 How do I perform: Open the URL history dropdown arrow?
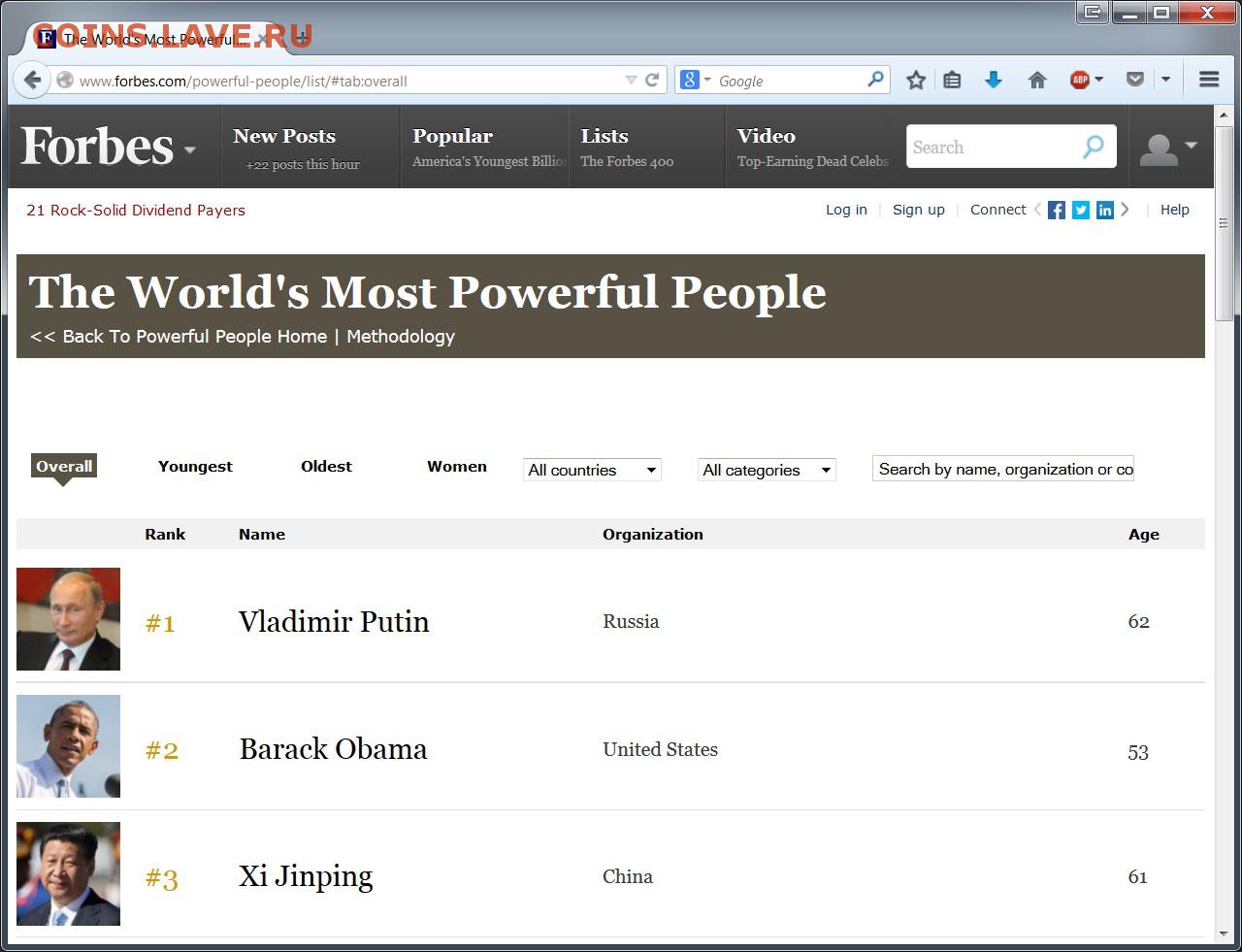[x=631, y=81]
